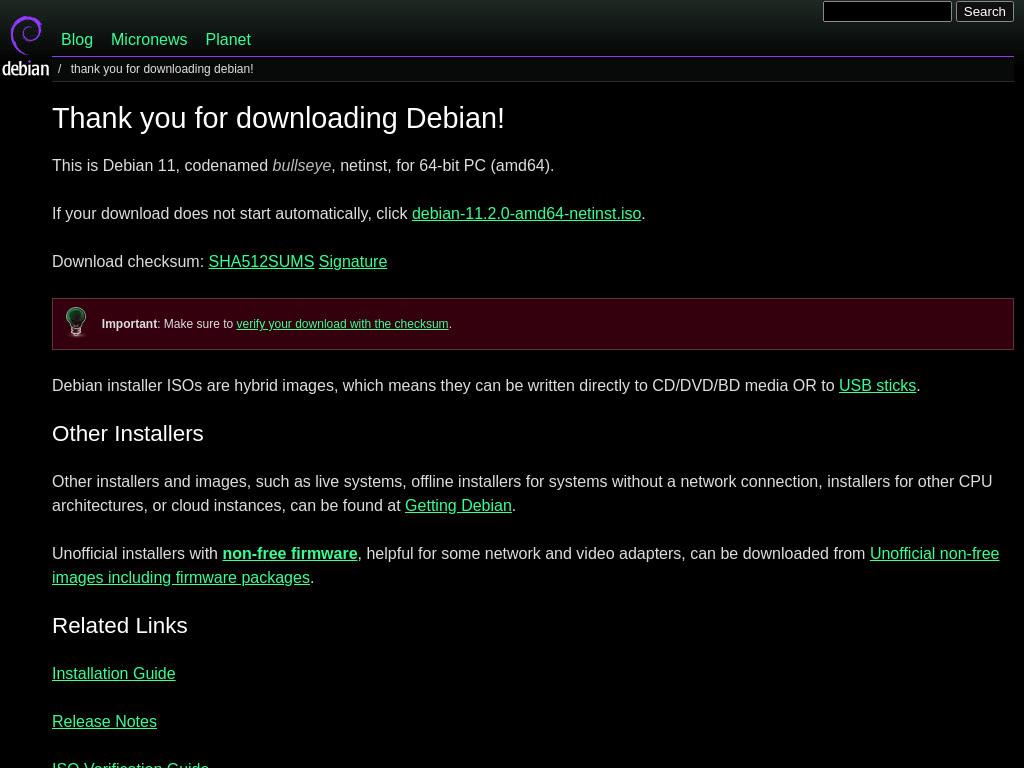Click the Related Links heading

click(120, 626)
